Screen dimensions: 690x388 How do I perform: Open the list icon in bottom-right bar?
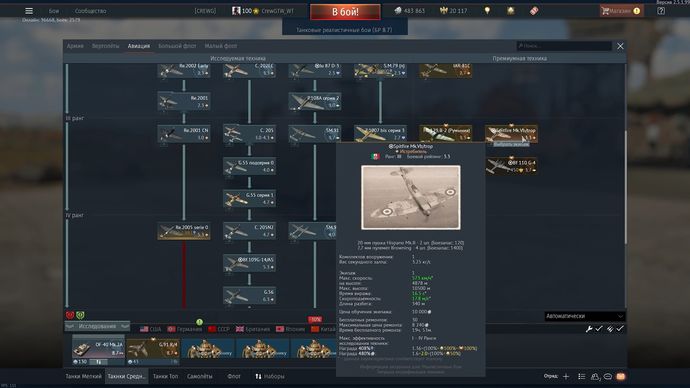click(581, 377)
